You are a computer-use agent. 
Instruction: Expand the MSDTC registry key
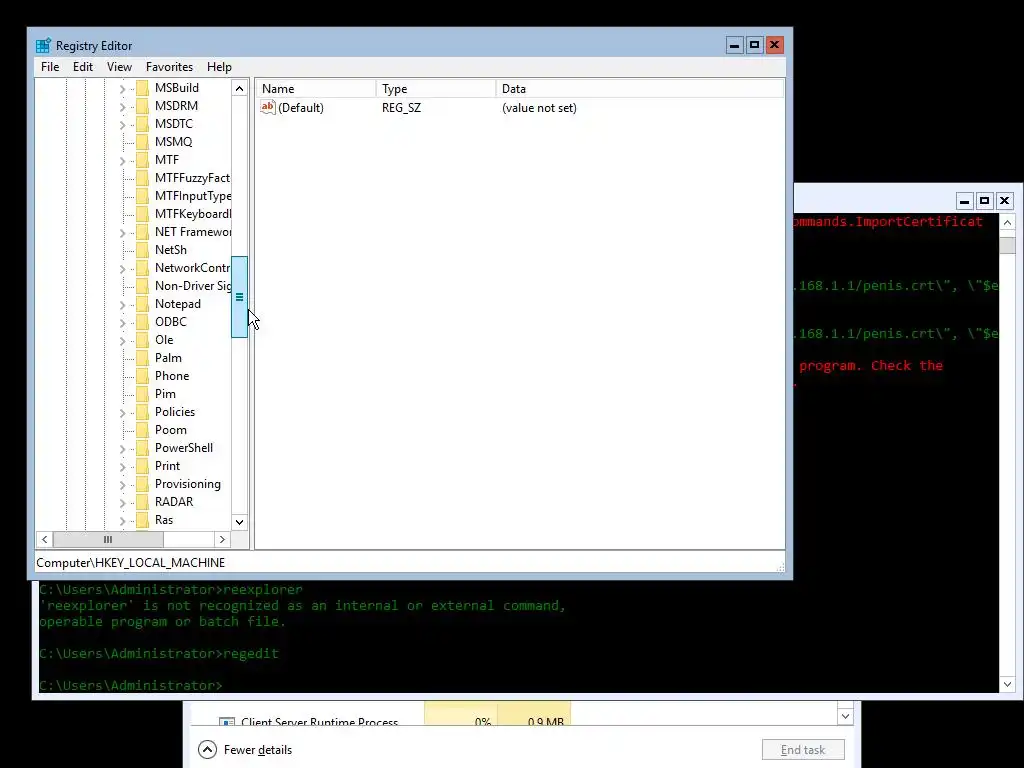122,125
